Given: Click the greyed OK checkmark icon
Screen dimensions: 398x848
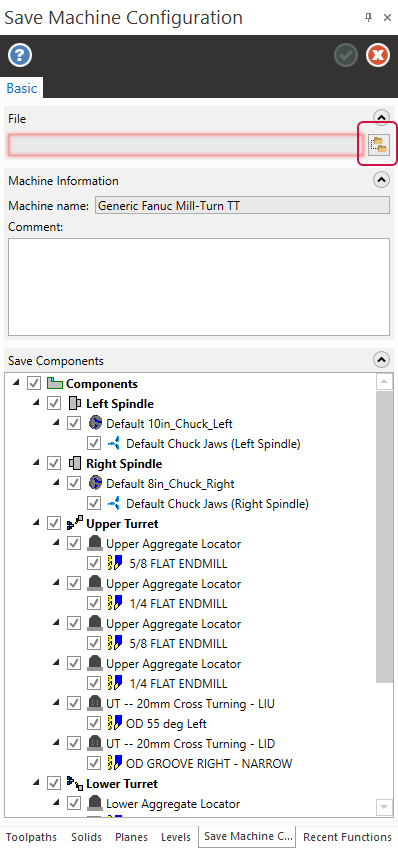Looking at the screenshot, I should point(346,55).
